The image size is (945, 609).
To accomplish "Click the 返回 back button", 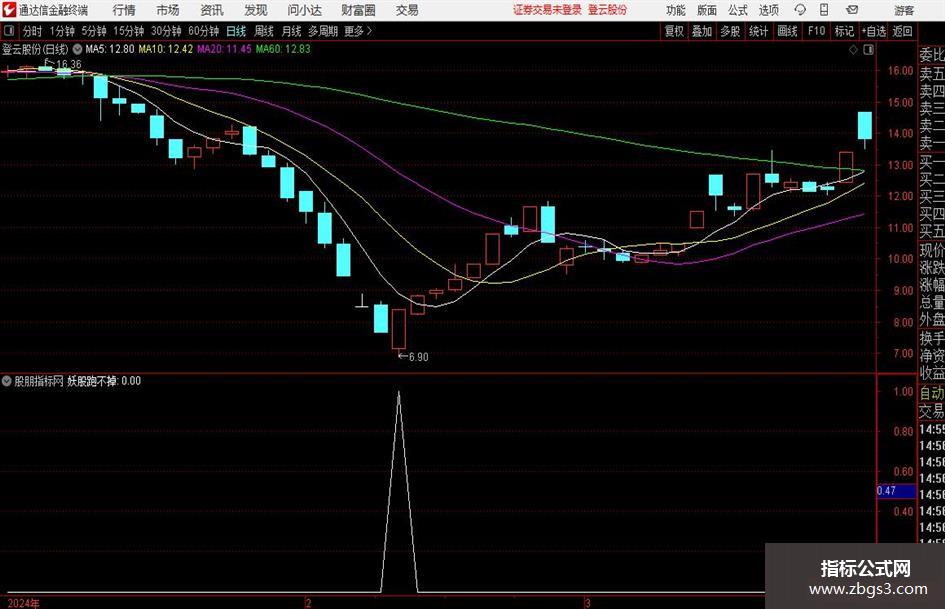I will (902, 31).
